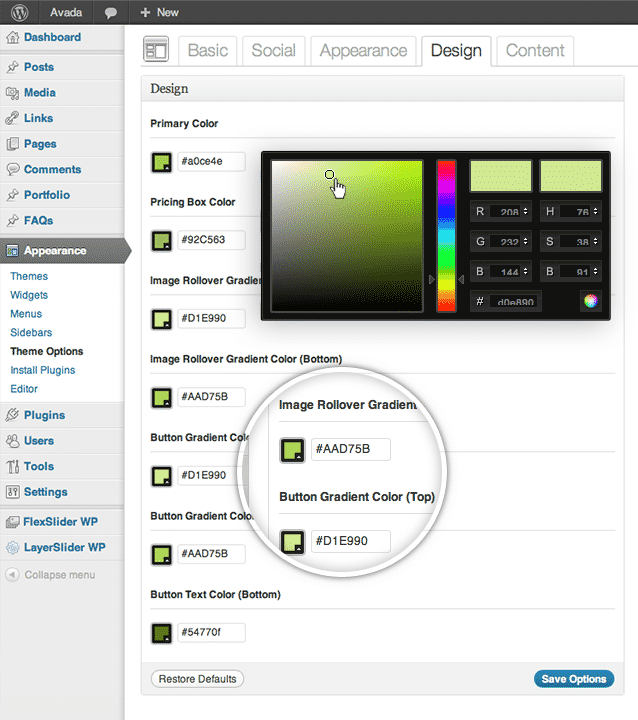Open the New content dropdown
Image resolution: width=638 pixels, height=720 pixels.
click(x=159, y=12)
